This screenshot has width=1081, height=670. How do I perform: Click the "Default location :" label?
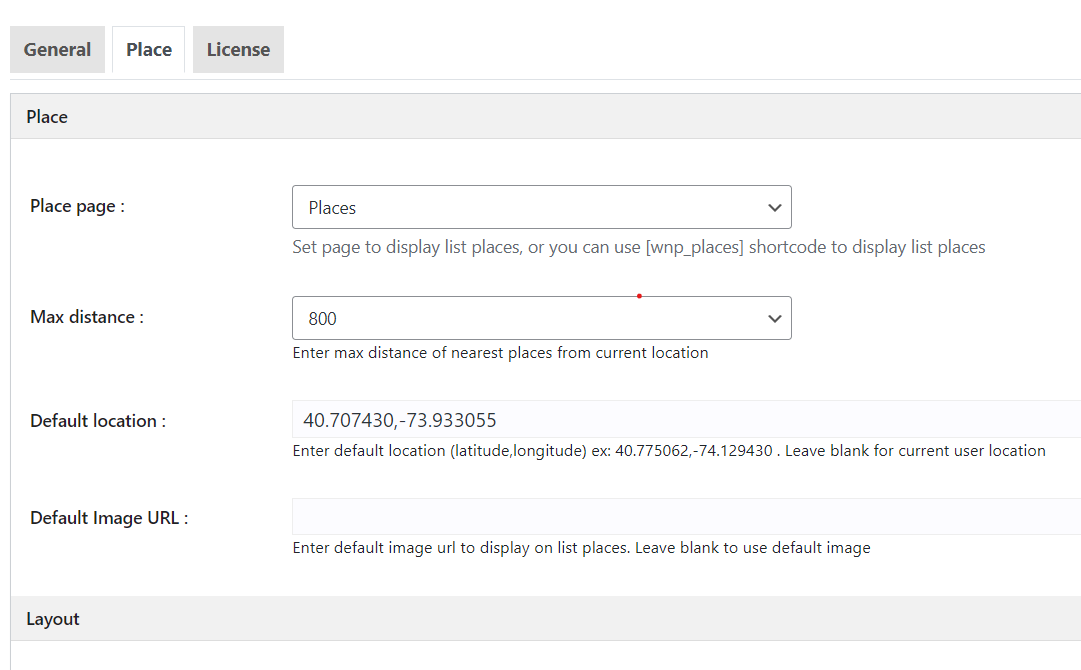98,421
